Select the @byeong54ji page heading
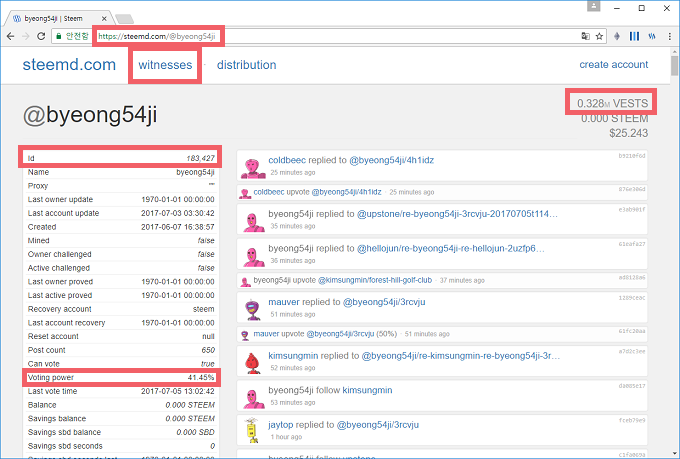Screen dimensions: 680x459 90,115
